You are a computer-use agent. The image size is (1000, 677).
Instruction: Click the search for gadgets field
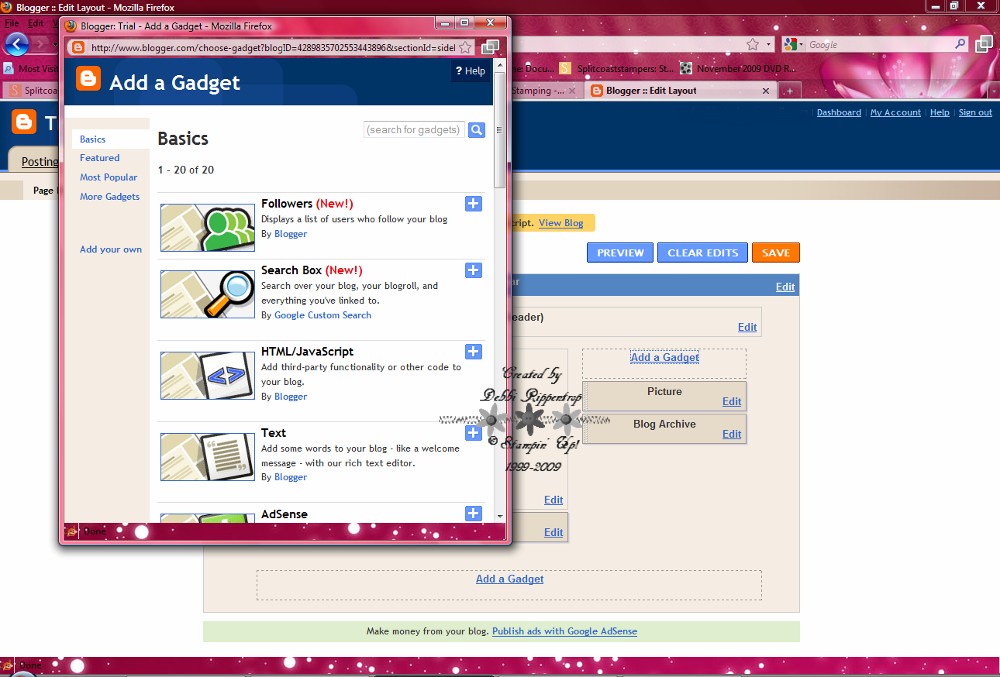point(414,129)
